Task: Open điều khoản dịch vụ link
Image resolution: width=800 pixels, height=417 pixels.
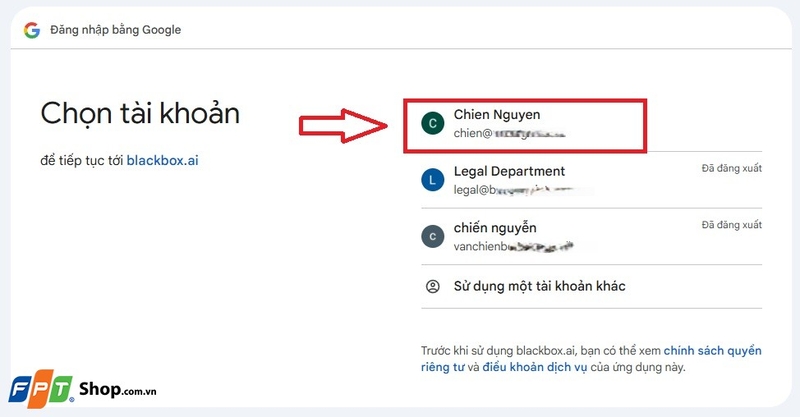Action: pyautogui.click(x=535, y=367)
